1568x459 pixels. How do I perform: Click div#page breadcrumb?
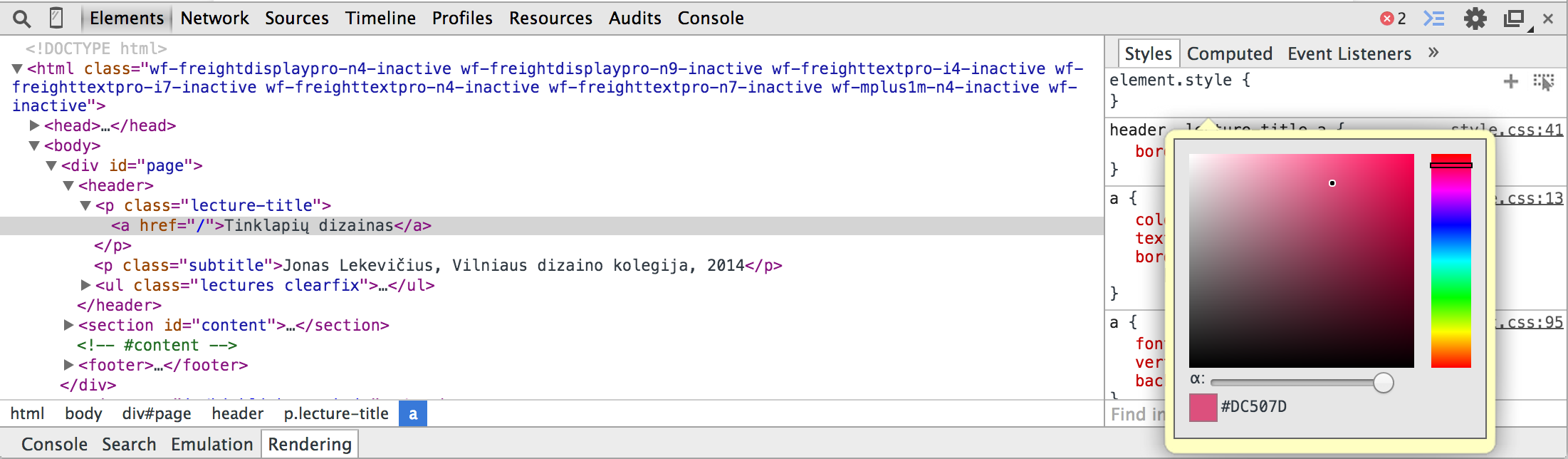tap(157, 413)
